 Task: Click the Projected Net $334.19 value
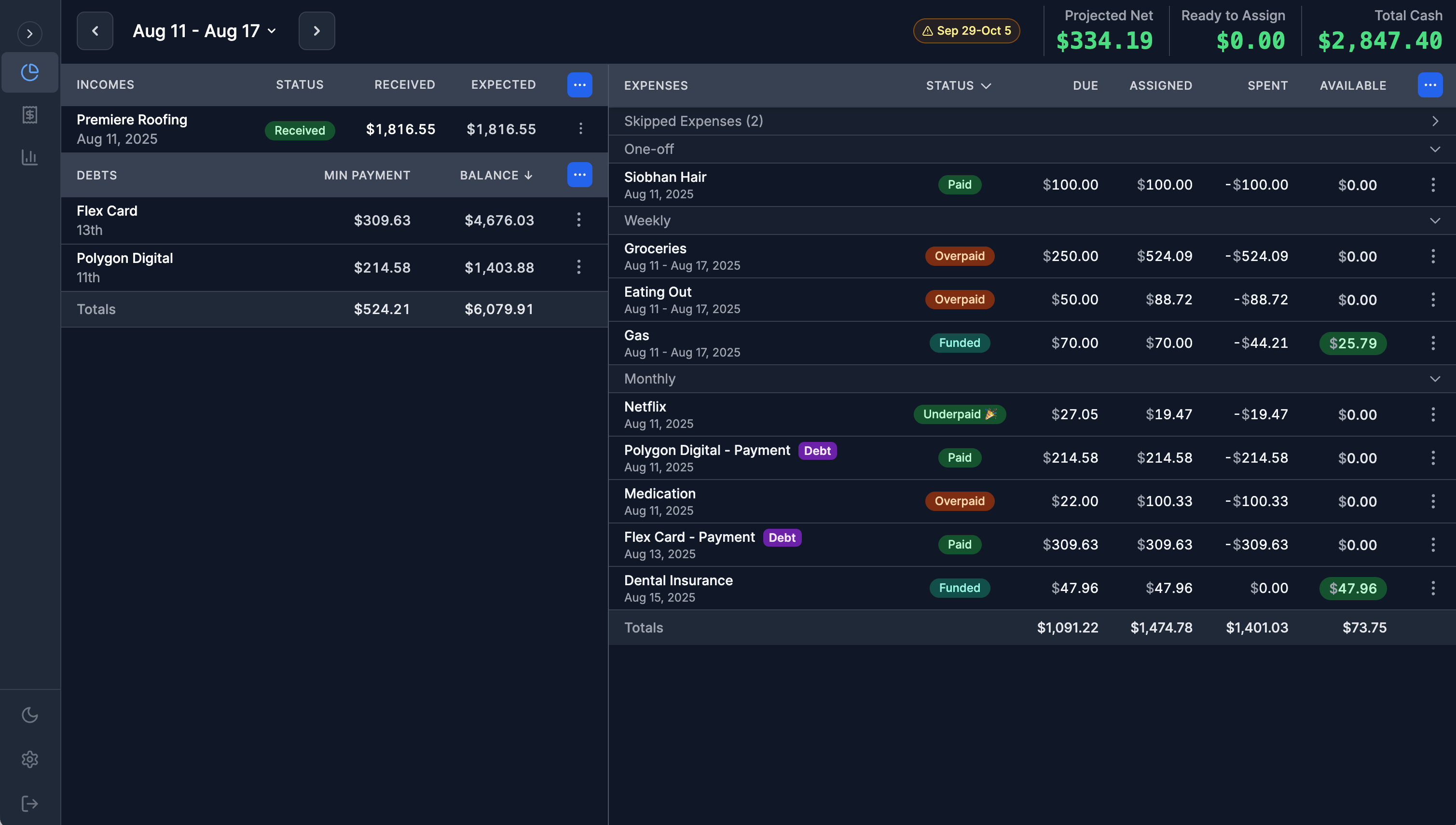tap(1104, 41)
